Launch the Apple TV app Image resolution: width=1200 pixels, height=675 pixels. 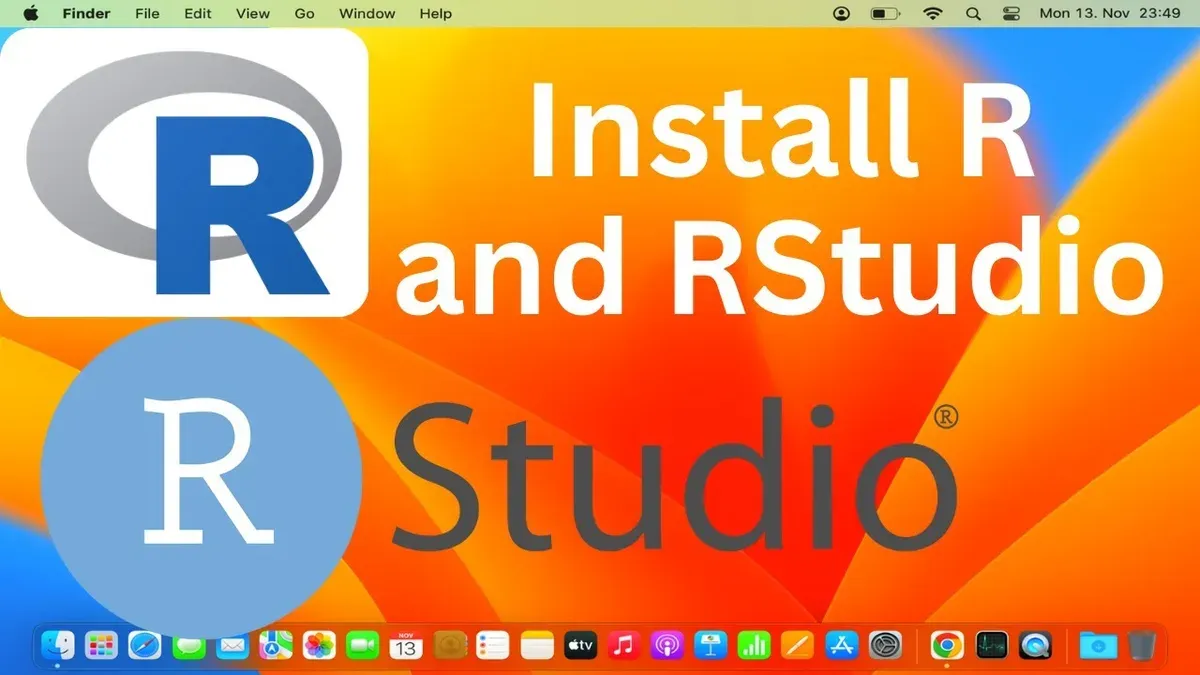[x=580, y=647]
